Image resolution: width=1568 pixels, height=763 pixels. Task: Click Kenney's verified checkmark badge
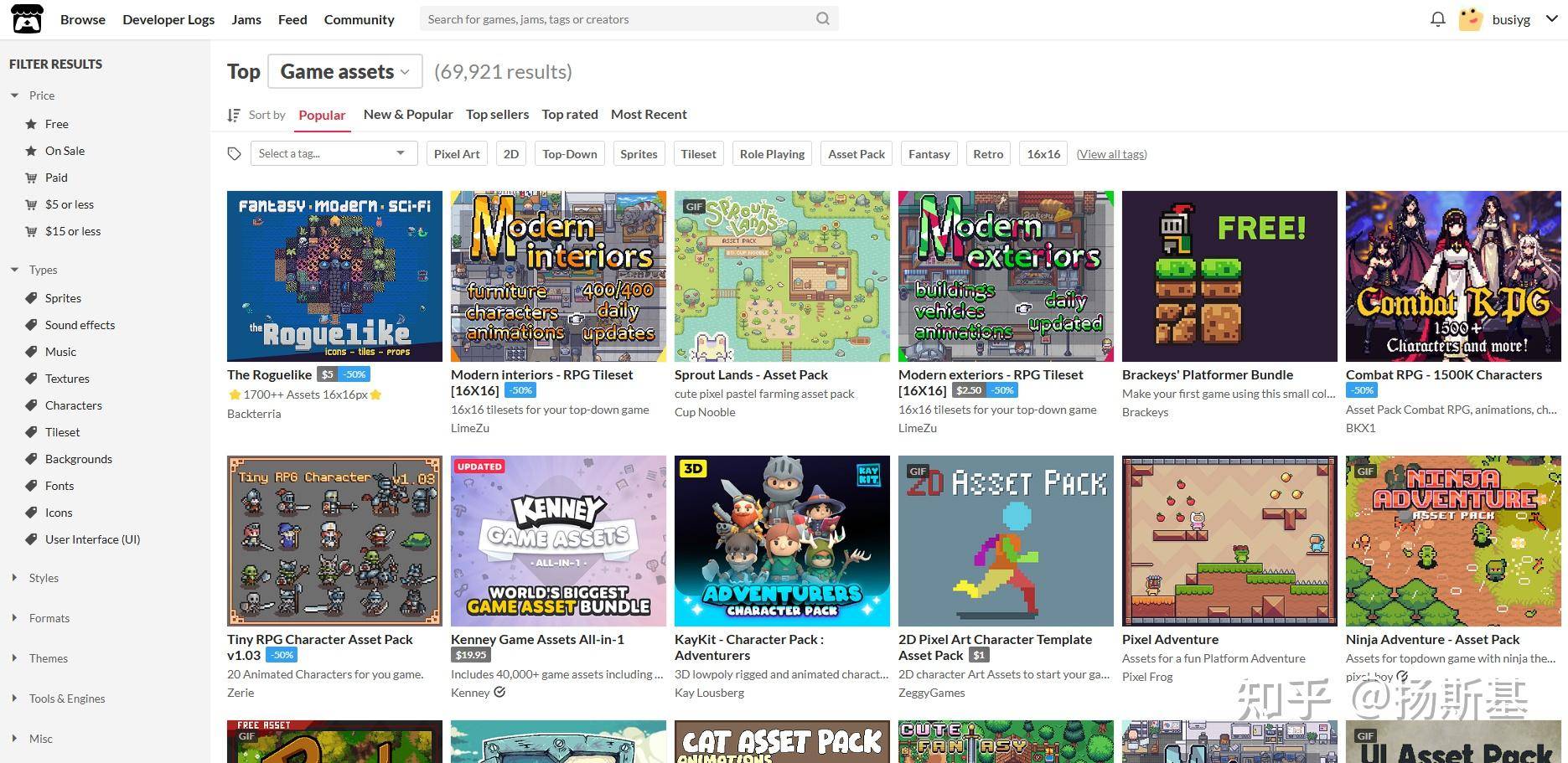click(x=499, y=692)
